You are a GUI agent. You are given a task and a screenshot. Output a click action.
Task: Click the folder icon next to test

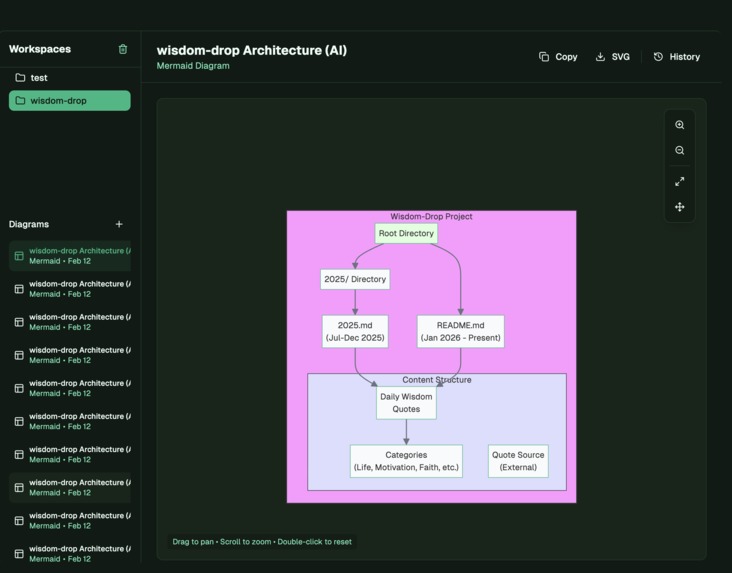tap(20, 78)
